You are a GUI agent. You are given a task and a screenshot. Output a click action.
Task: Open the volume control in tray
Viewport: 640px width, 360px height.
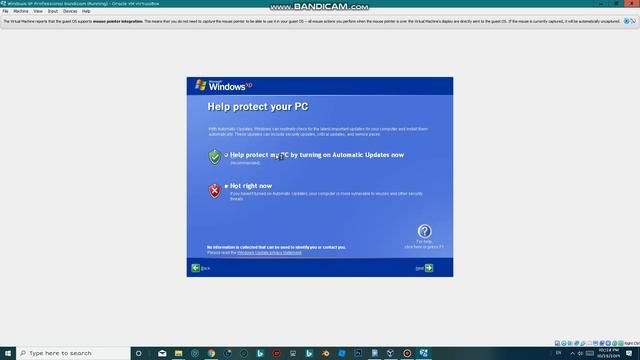point(580,353)
